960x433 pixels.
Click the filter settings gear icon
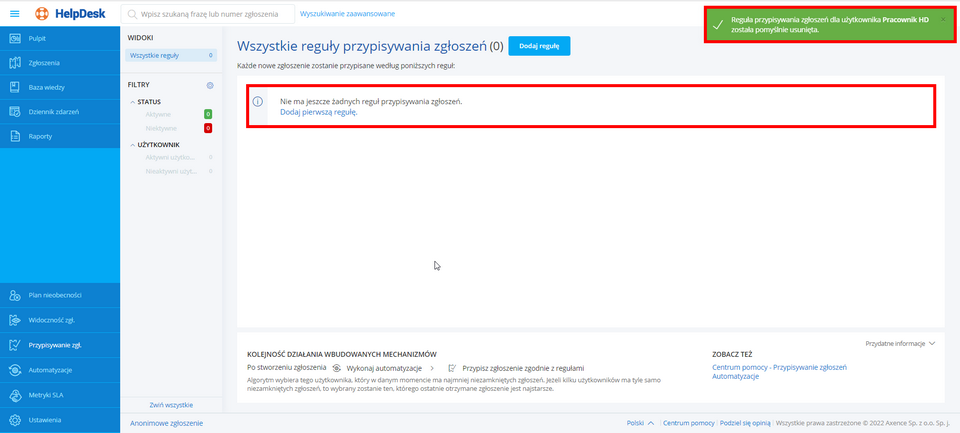209,85
